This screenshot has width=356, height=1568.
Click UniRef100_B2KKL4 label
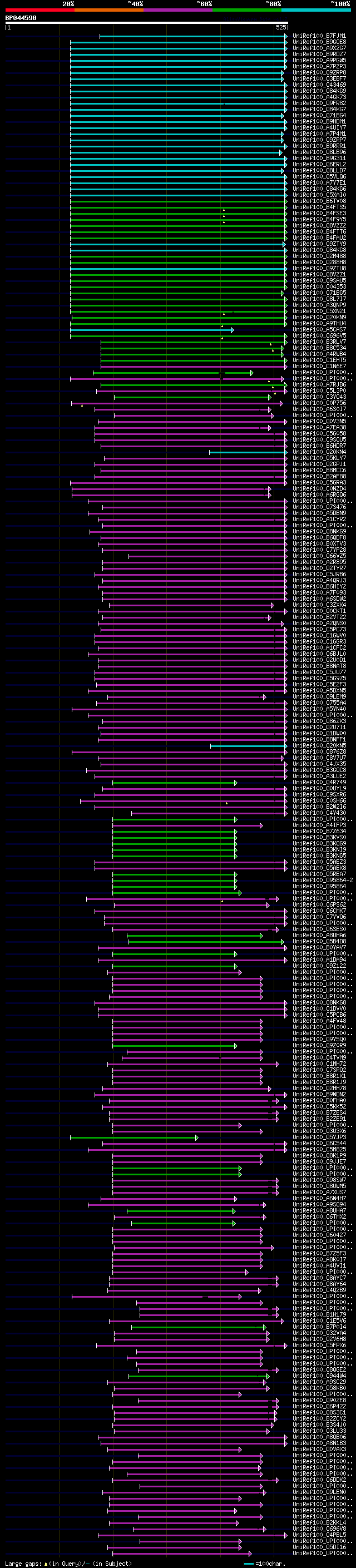point(319,1522)
